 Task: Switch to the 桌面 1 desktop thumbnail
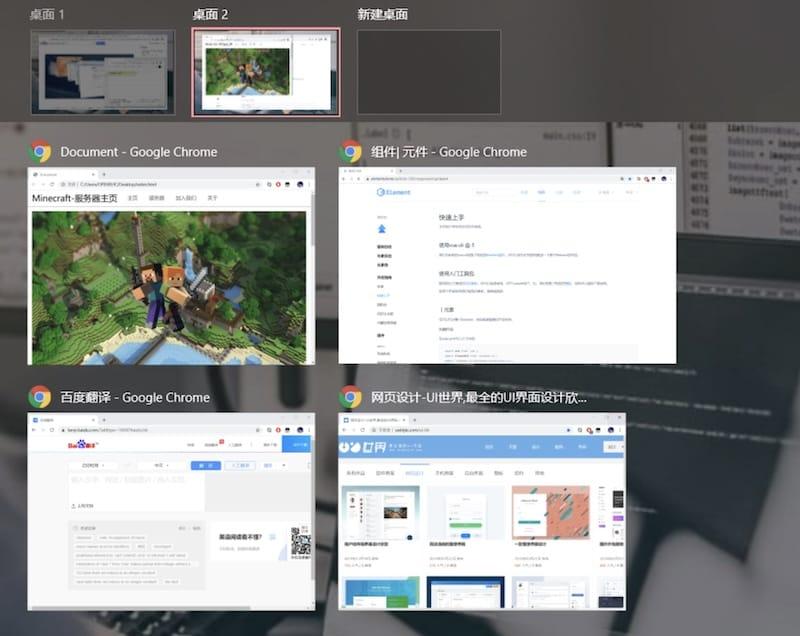click(x=103, y=72)
